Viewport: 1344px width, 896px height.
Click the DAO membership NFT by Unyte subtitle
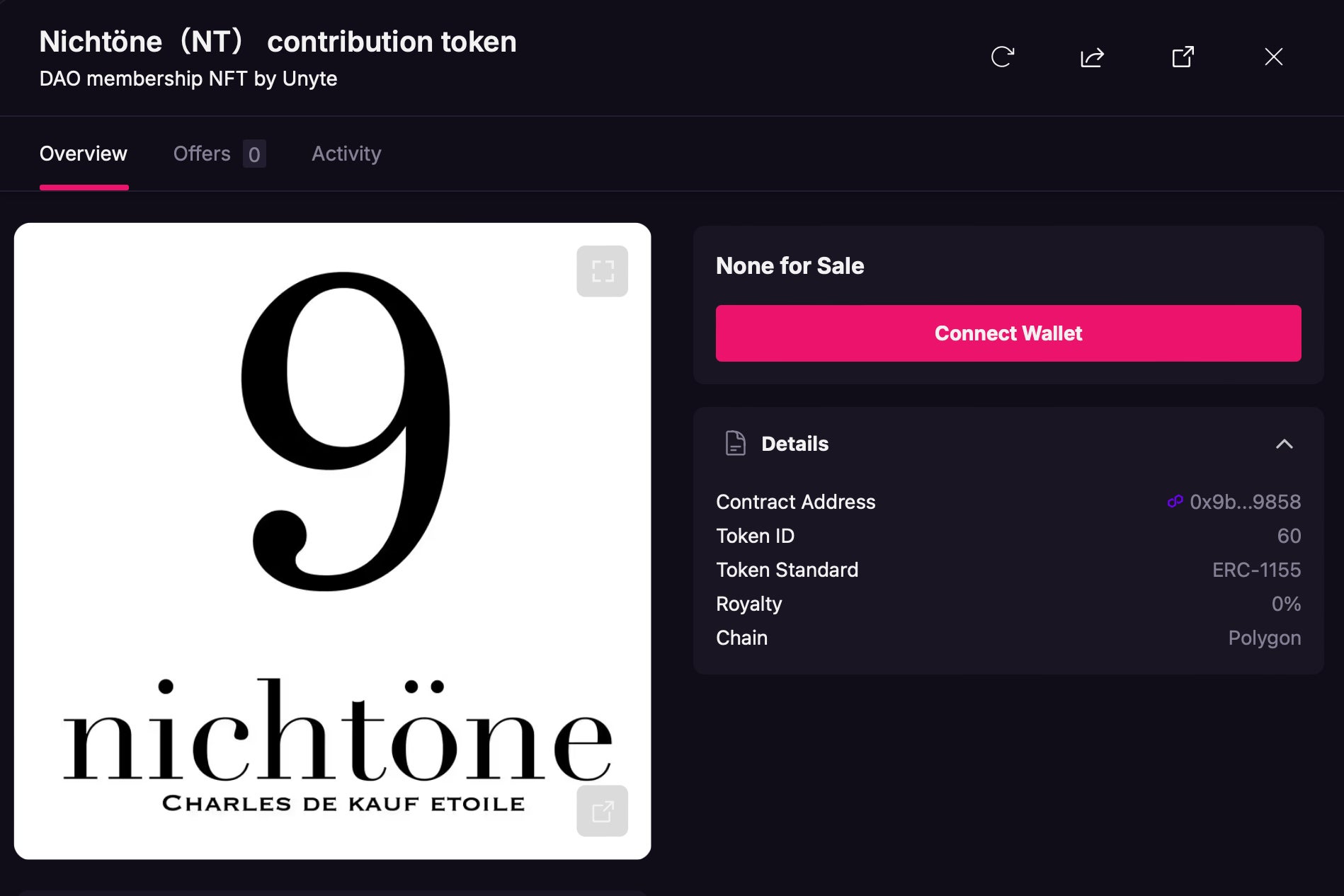point(188,79)
